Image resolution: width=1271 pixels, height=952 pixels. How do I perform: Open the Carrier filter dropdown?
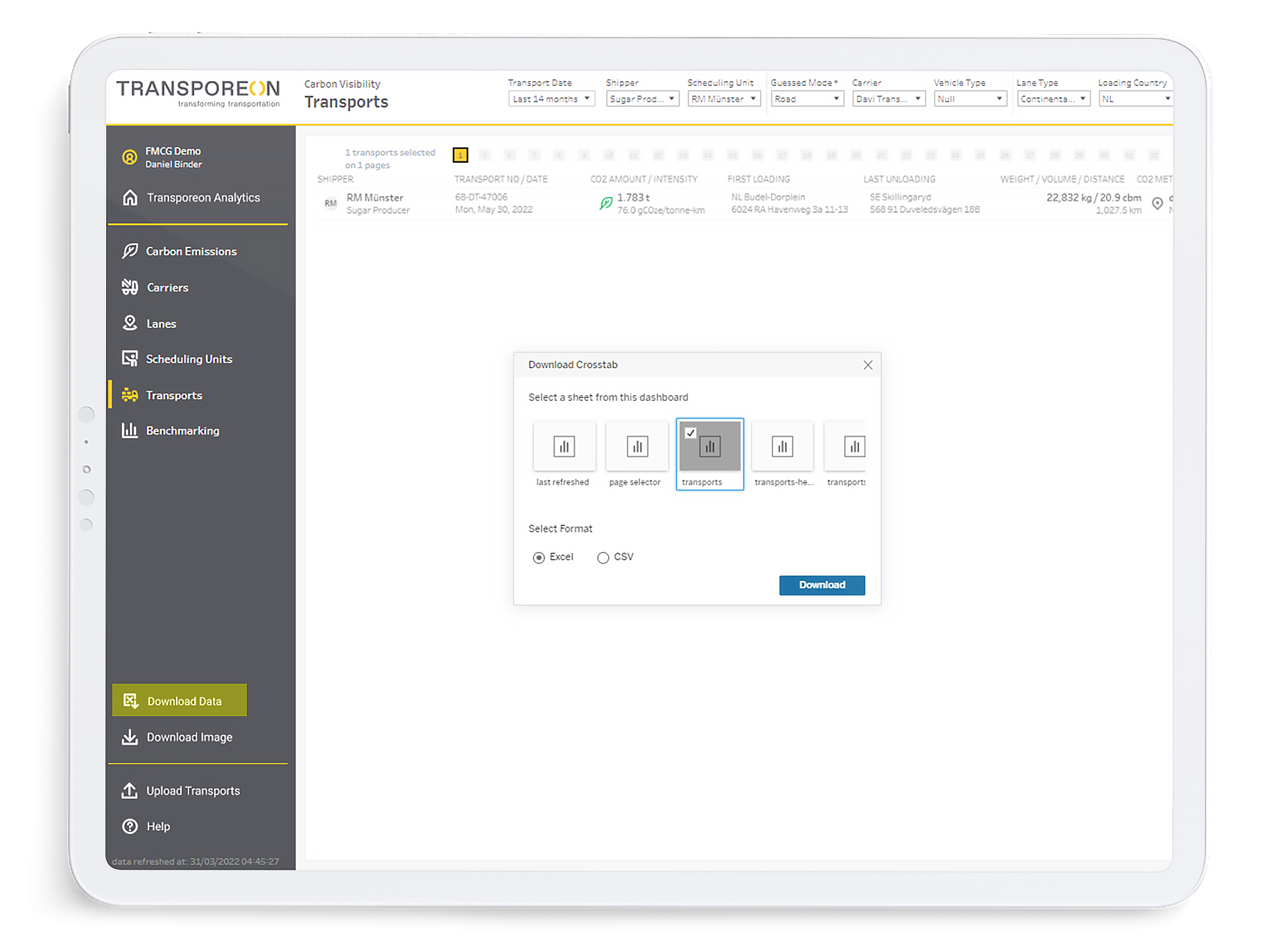point(888,99)
